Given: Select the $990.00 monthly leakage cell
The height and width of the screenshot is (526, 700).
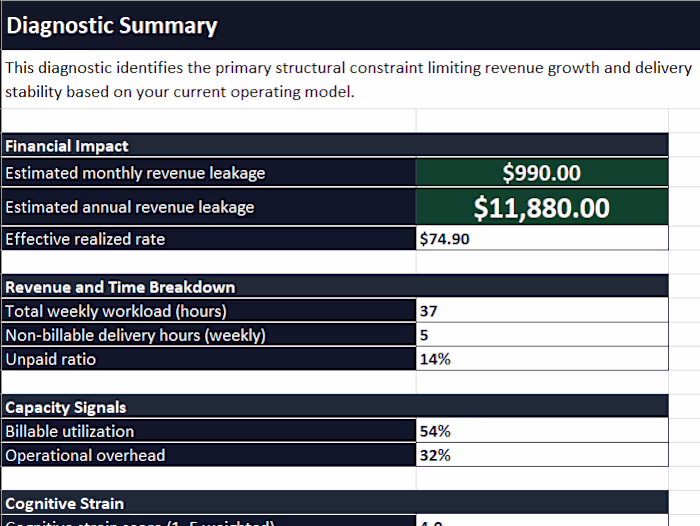Looking at the screenshot, I should tap(541, 173).
